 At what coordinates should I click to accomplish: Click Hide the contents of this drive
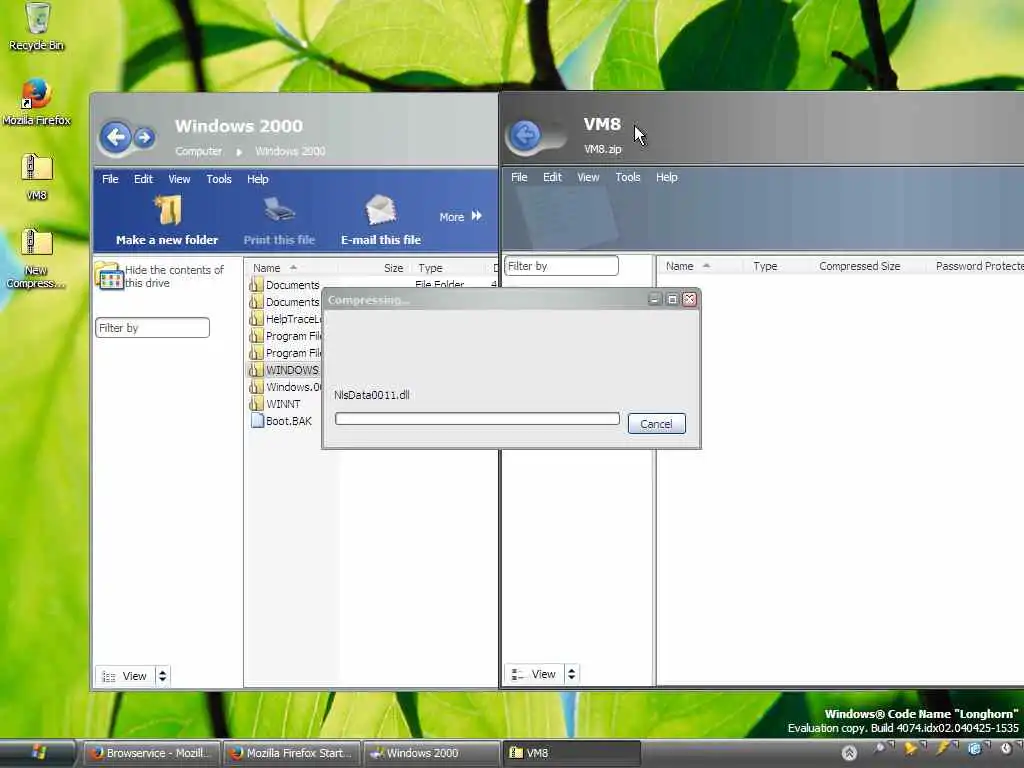pos(160,276)
